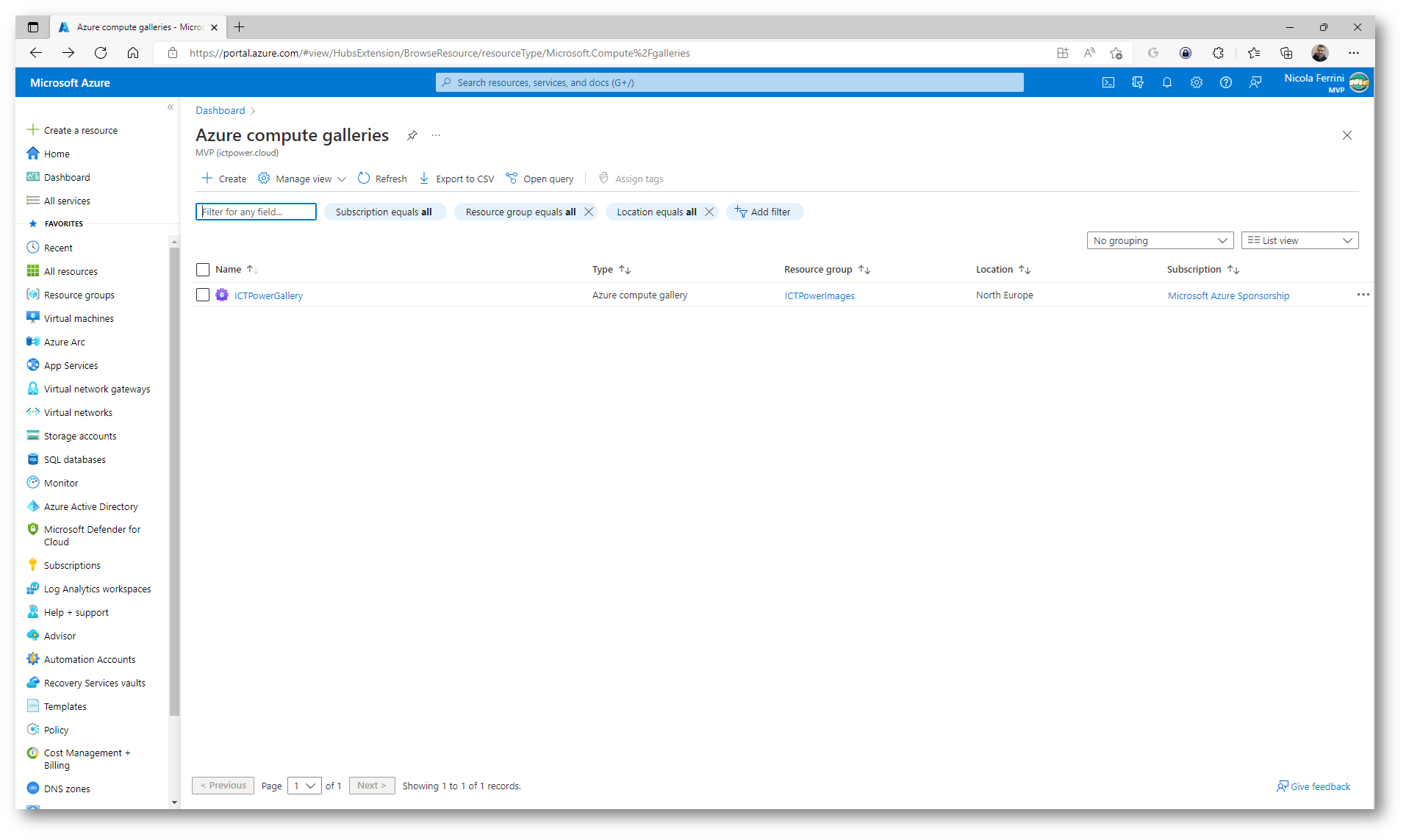The image size is (1406, 840).
Task: Open the Directories + subscriptions filter icon
Action: point(1138,82)
